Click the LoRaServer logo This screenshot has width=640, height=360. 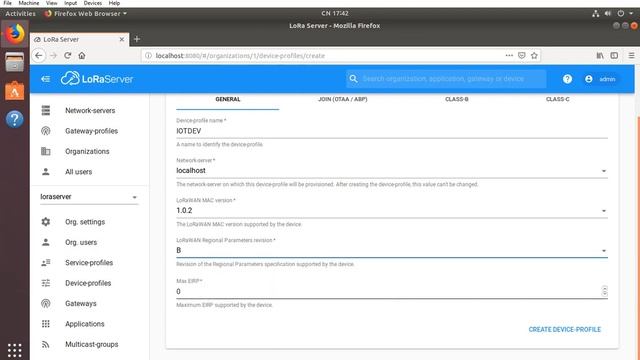(97, 78)
